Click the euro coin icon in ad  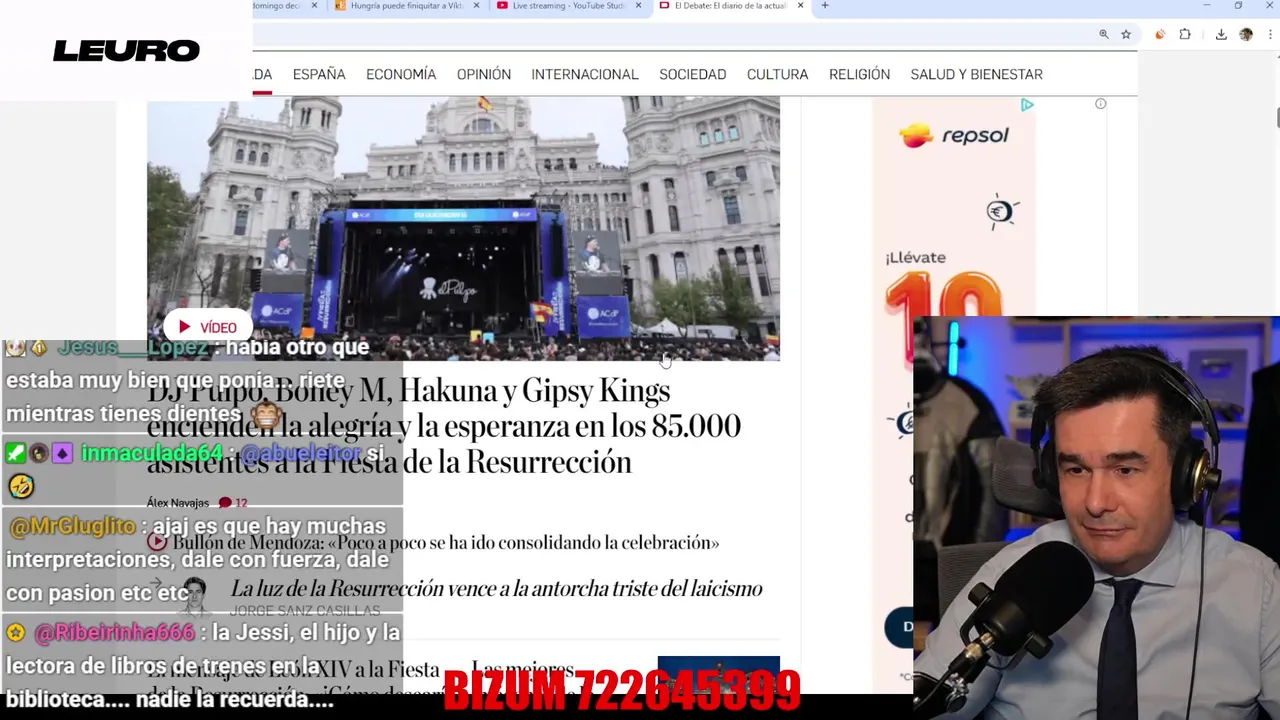click(x=1001, y=211)
